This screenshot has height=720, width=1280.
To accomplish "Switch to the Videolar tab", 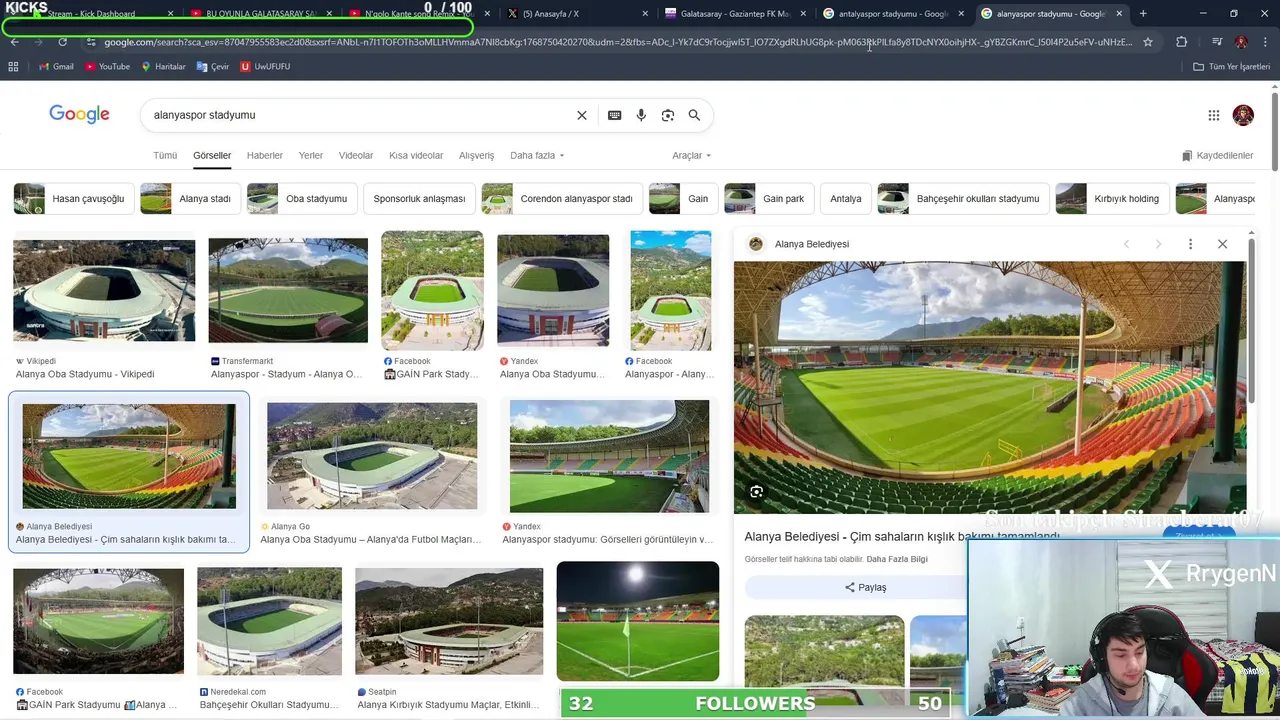I will pyautogui.click(x=356, y=155).
